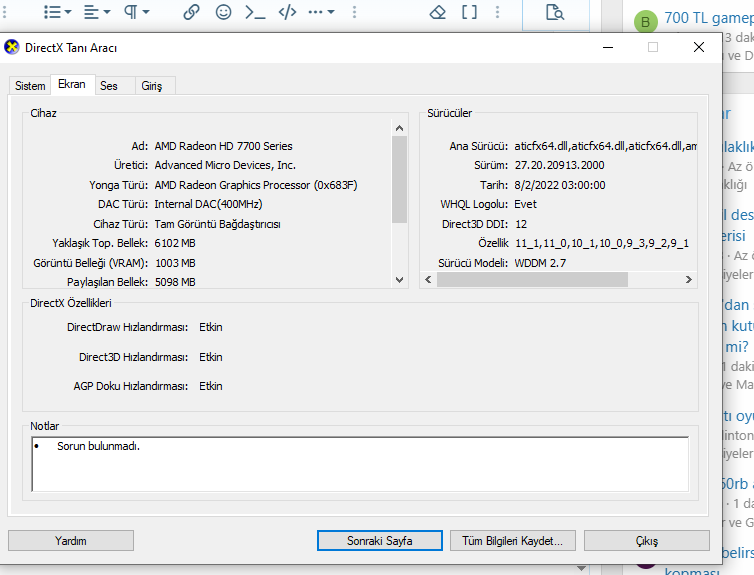Click the text Tam Görüntü Bağdaştırıcısı
754x575 pixels.
coord(217,225)
